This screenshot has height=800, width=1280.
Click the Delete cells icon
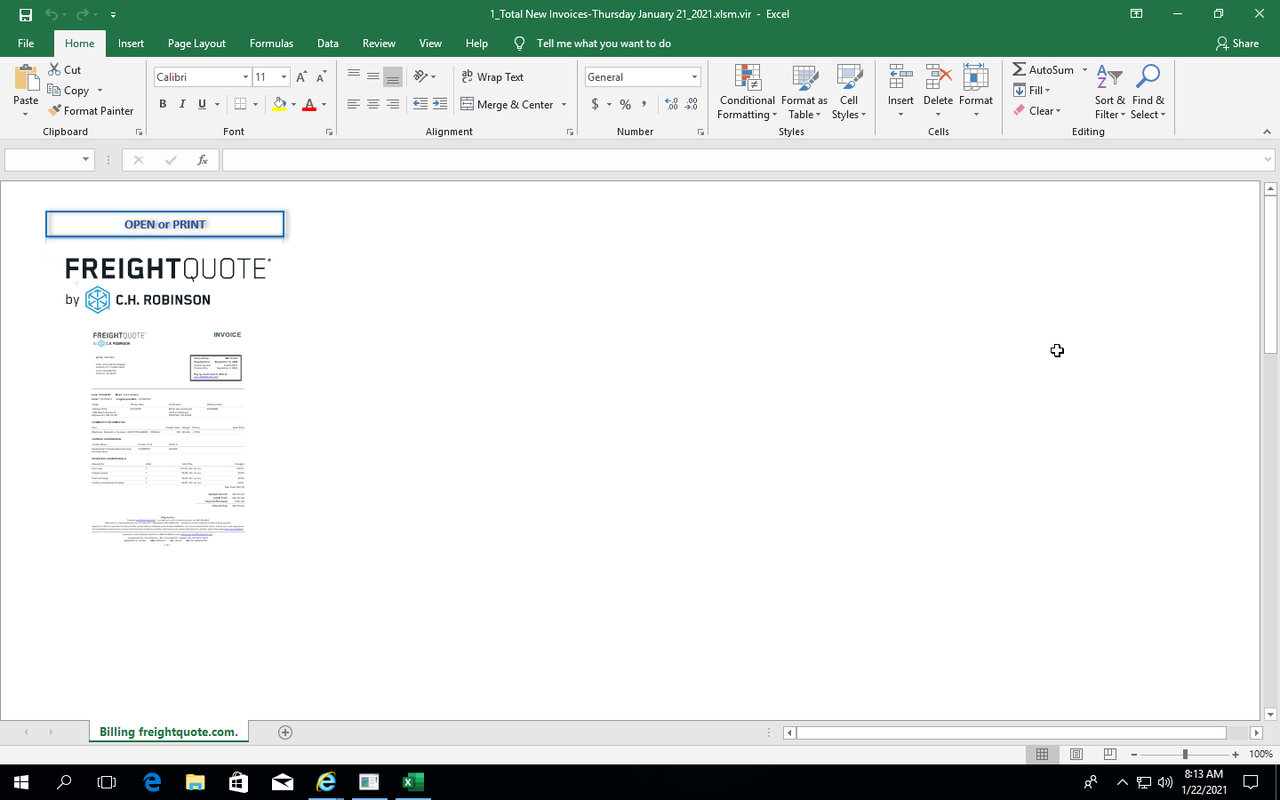[x=938, y=79]
